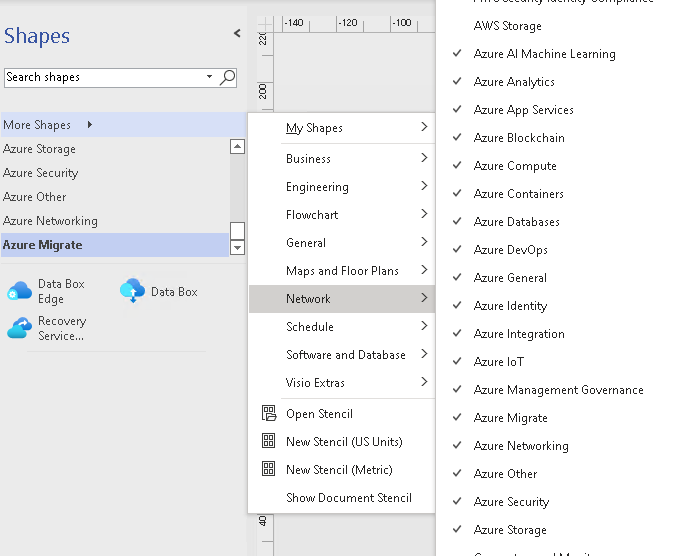
Task: Select the Azure Migrate stencil title
Action: click(115, 245)
